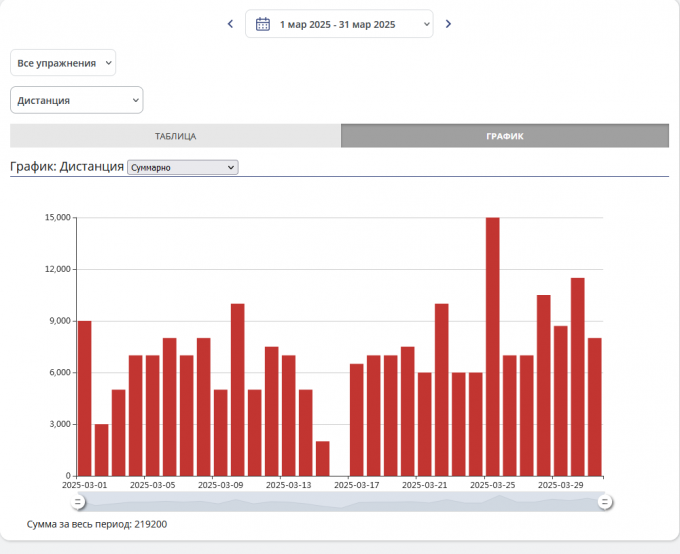Expand the Все упражнения dropdown
Image resolution: width=680 pixels, height=554 pixels.
pyautogui.click(x=63, y=63)
